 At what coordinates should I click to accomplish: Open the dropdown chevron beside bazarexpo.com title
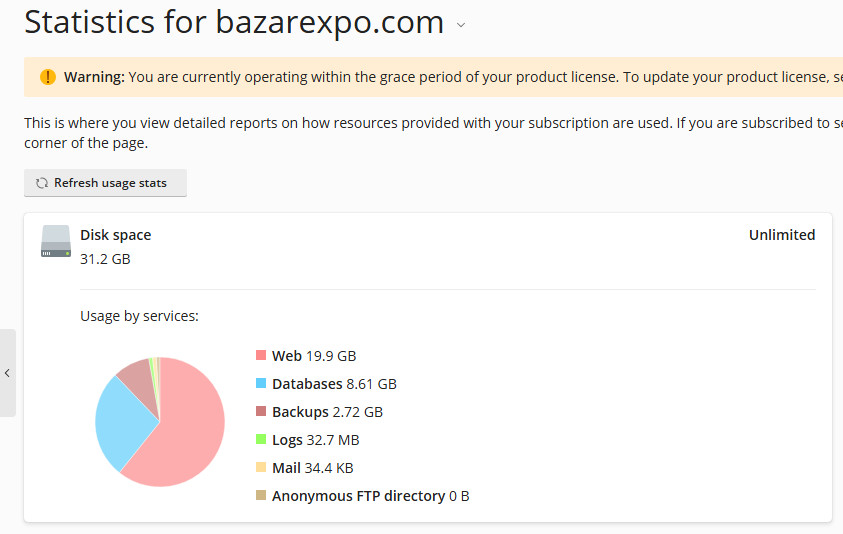click(461, 25)
